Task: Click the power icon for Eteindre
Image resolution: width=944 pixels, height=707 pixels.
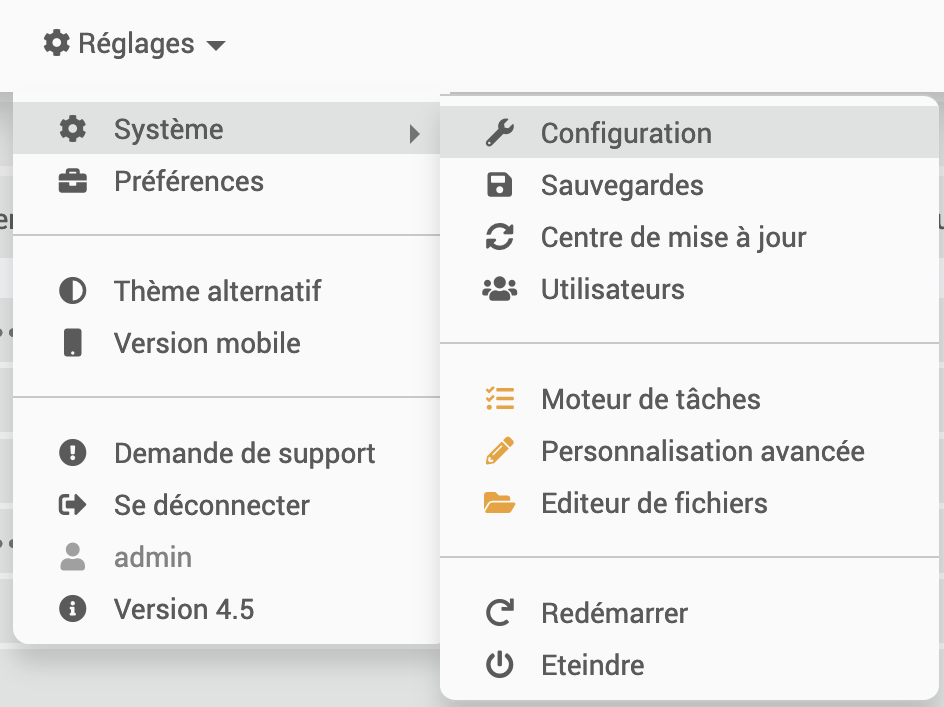Action: coord(499,665)
